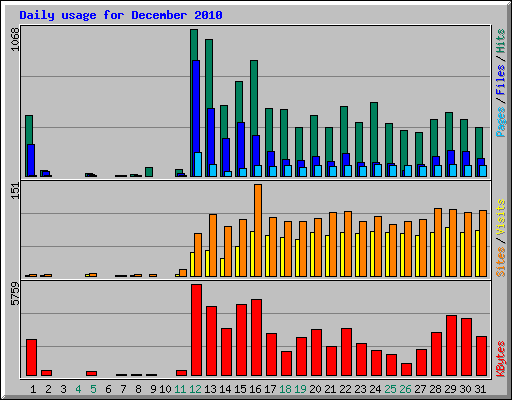512x400 pixels.
Task: Click the yellow sites bar for day 29
Action: point(447,252)
